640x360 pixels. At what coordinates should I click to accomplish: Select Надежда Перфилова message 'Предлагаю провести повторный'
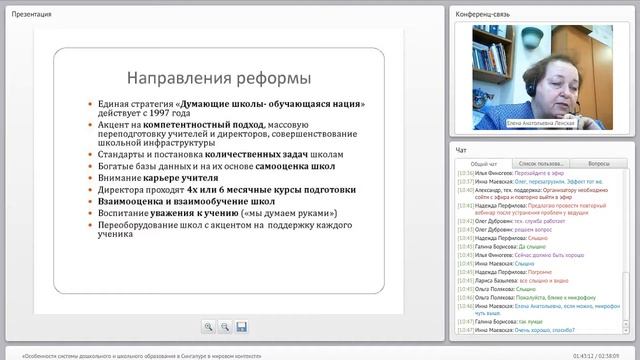532,209
